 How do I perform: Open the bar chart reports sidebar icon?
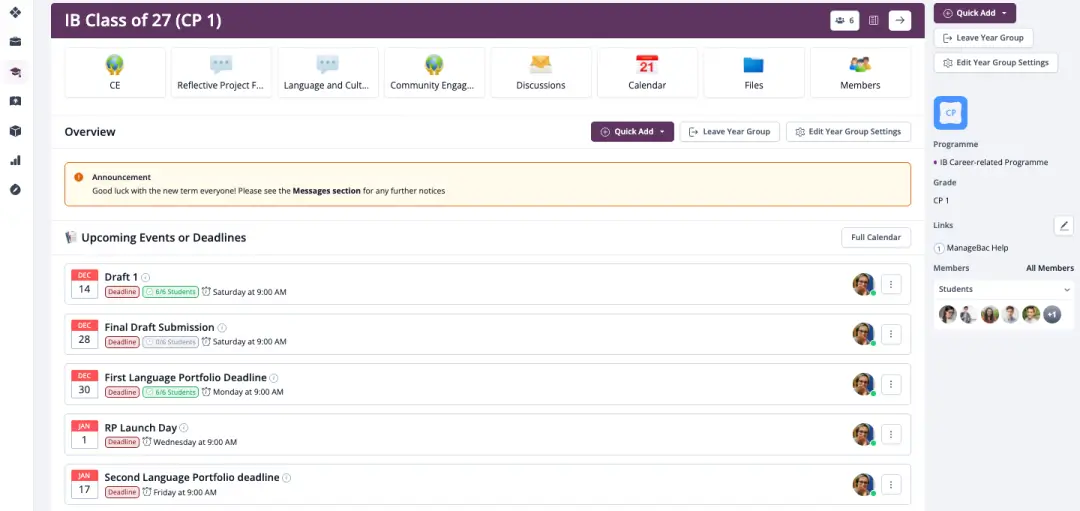coord(15,160)
